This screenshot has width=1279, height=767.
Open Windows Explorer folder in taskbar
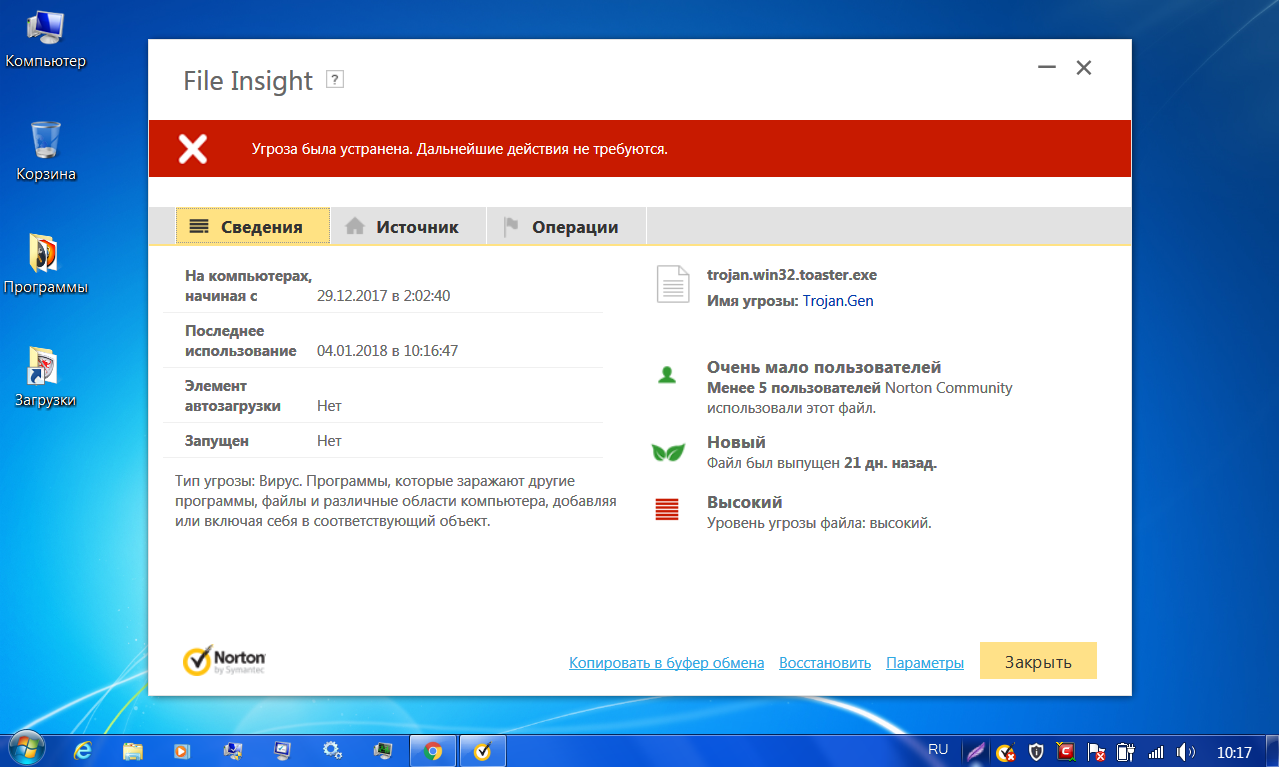133,750
